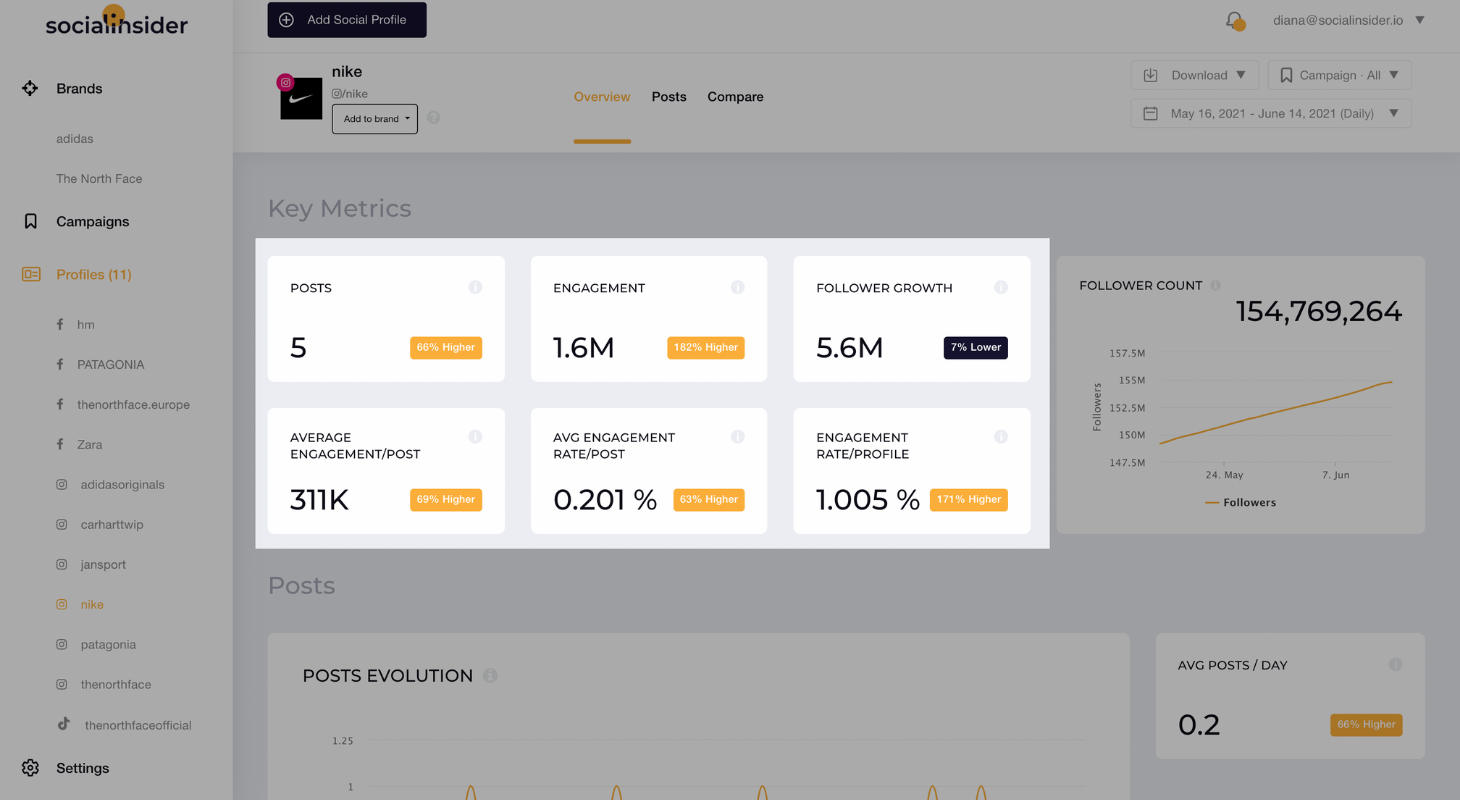Open the Campaign · All dropdown
This screenshot has height=800, width=1460.
coord(1339,75)
